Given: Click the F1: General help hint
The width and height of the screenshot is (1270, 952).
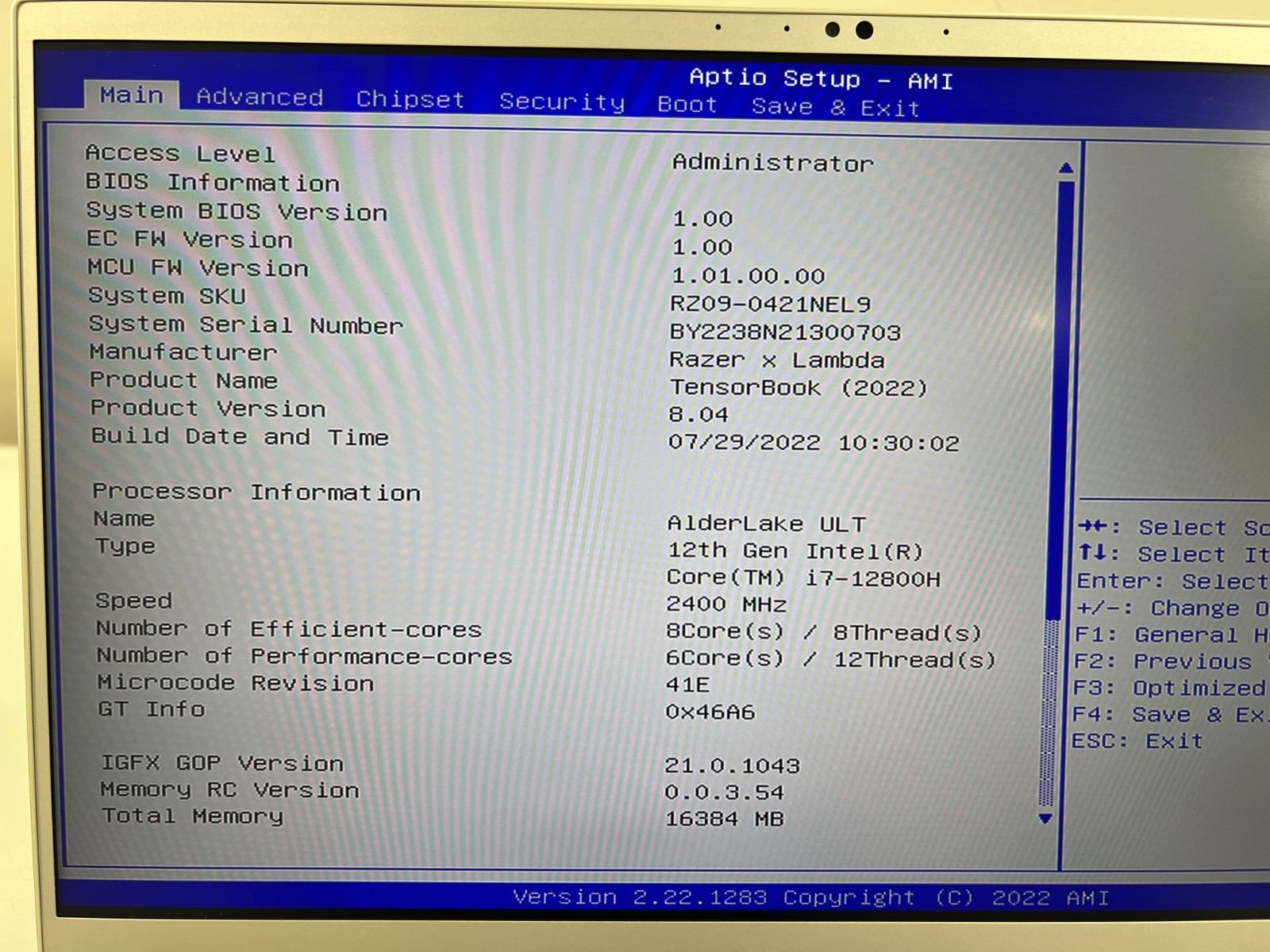Looking at the screenshot, I should point(1172,635).
